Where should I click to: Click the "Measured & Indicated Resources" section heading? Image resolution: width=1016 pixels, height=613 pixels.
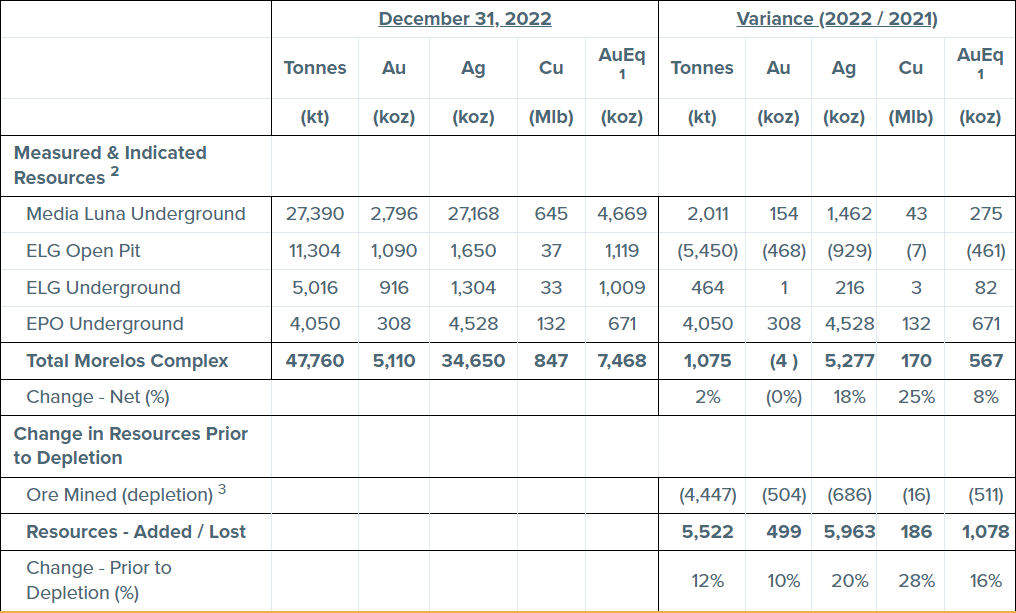point(110,165)
